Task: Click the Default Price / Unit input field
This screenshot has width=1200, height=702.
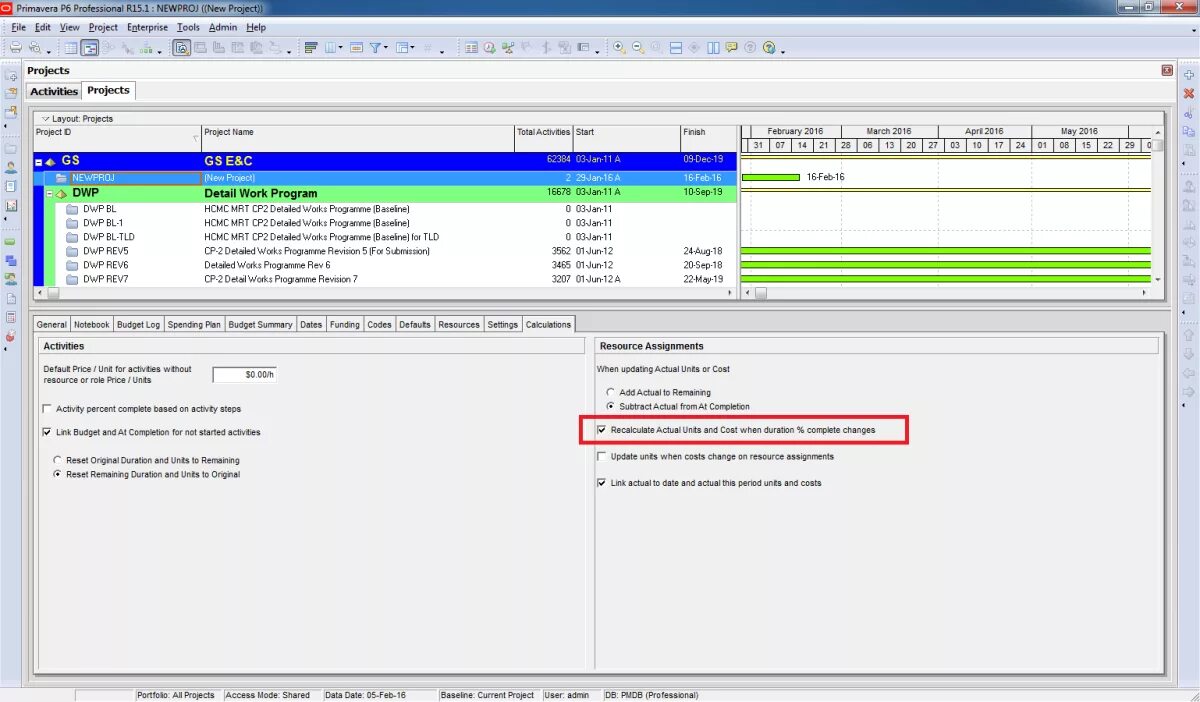Action: click(244, 375)
